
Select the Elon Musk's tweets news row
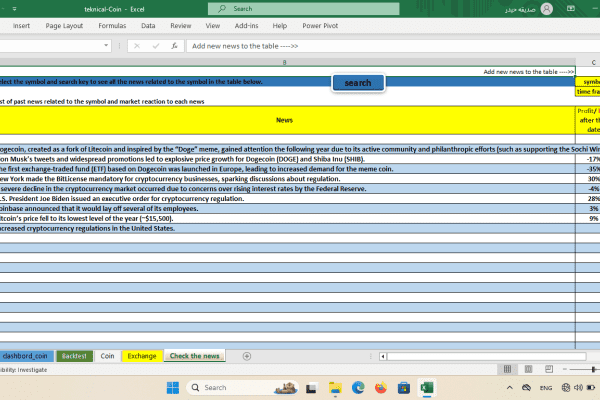tap(287, 159)
